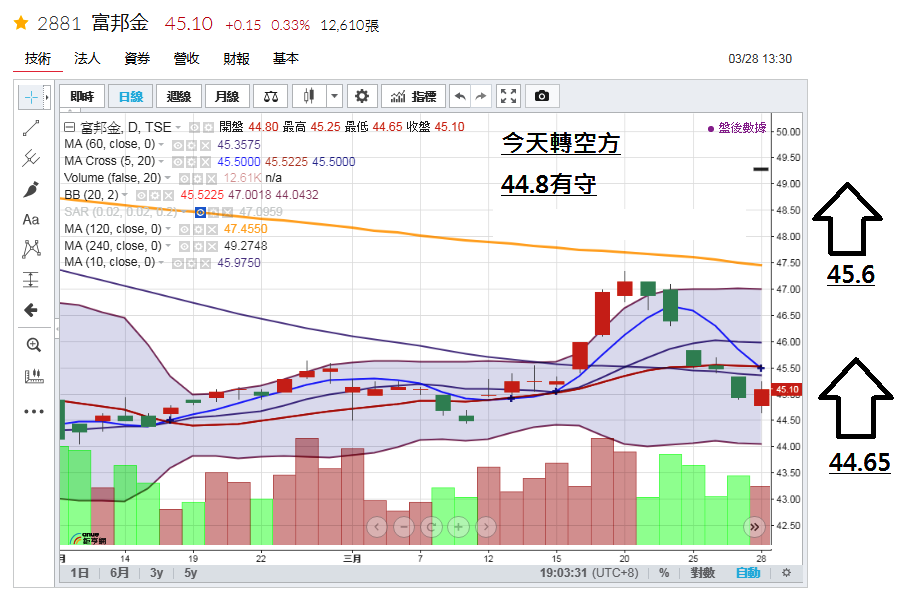Switch to the 財報 tab
The height and width of the screenshot is (600, 900).
(236, 59)
